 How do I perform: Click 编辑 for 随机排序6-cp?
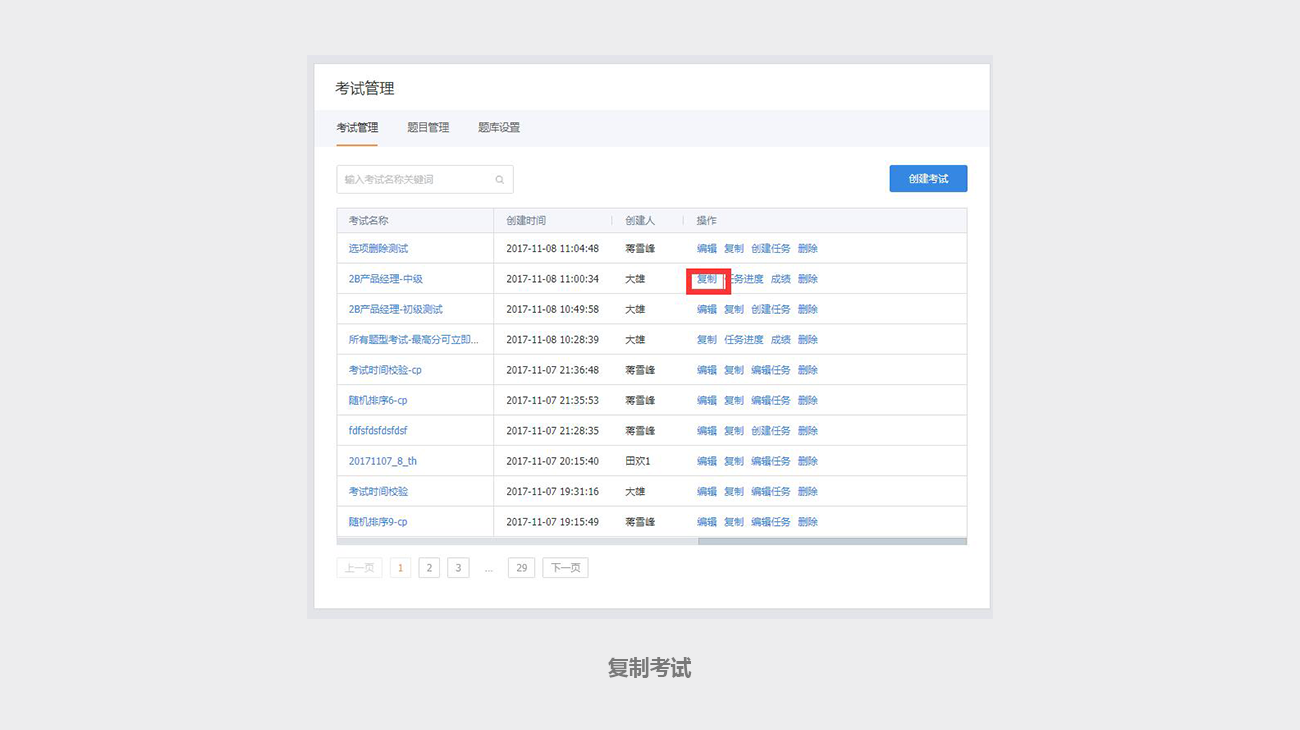pos(707,401)
